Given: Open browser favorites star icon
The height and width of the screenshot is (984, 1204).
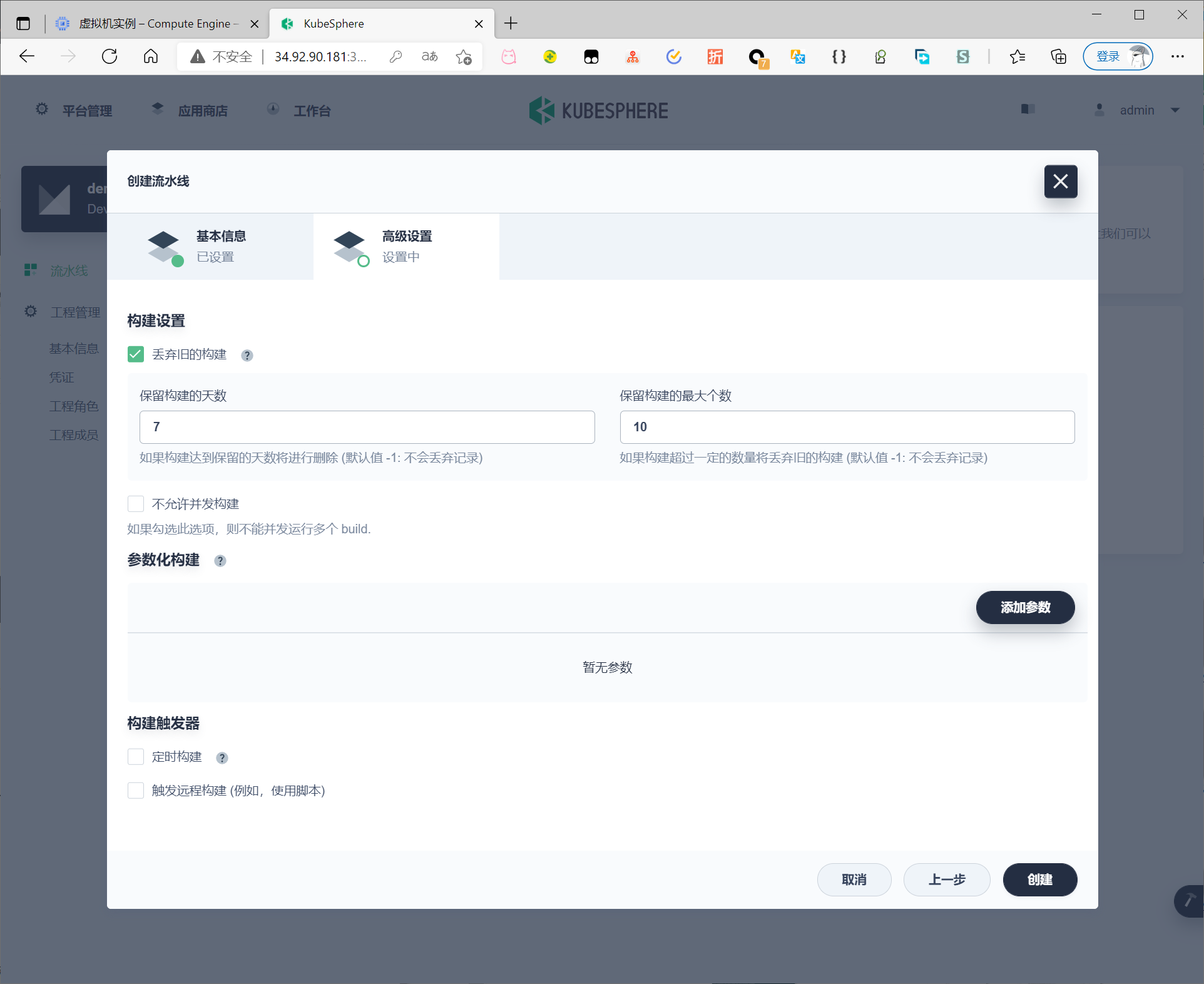Looking at the screenshot, I should [x=1017, y=57].
